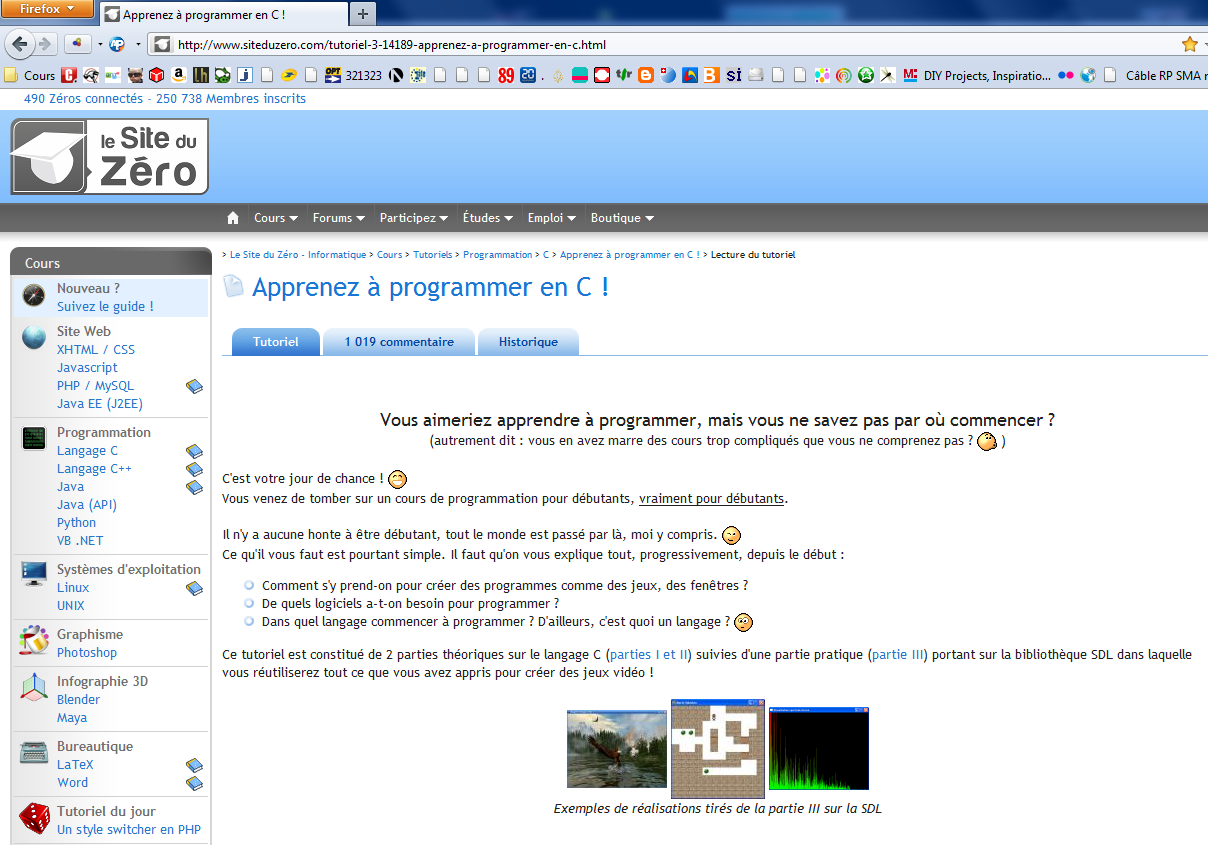Click the Site du Zéro logo
The image size is (1208, 845).
point(110,156)
